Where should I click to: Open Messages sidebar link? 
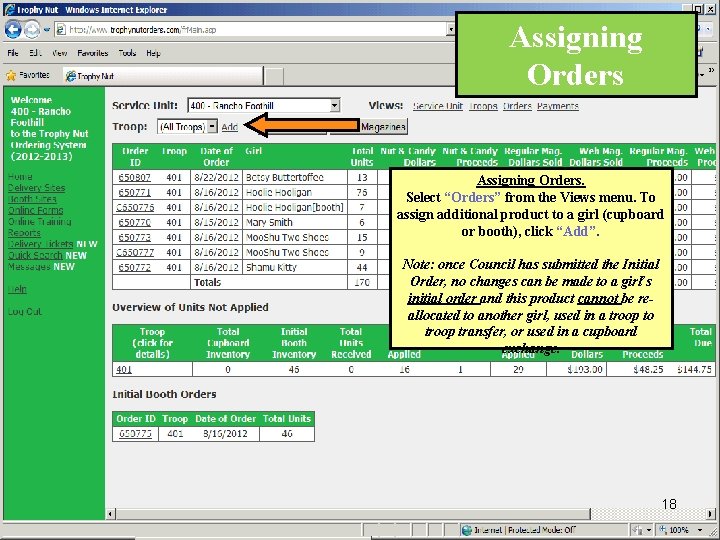click(x=29, y=267)
